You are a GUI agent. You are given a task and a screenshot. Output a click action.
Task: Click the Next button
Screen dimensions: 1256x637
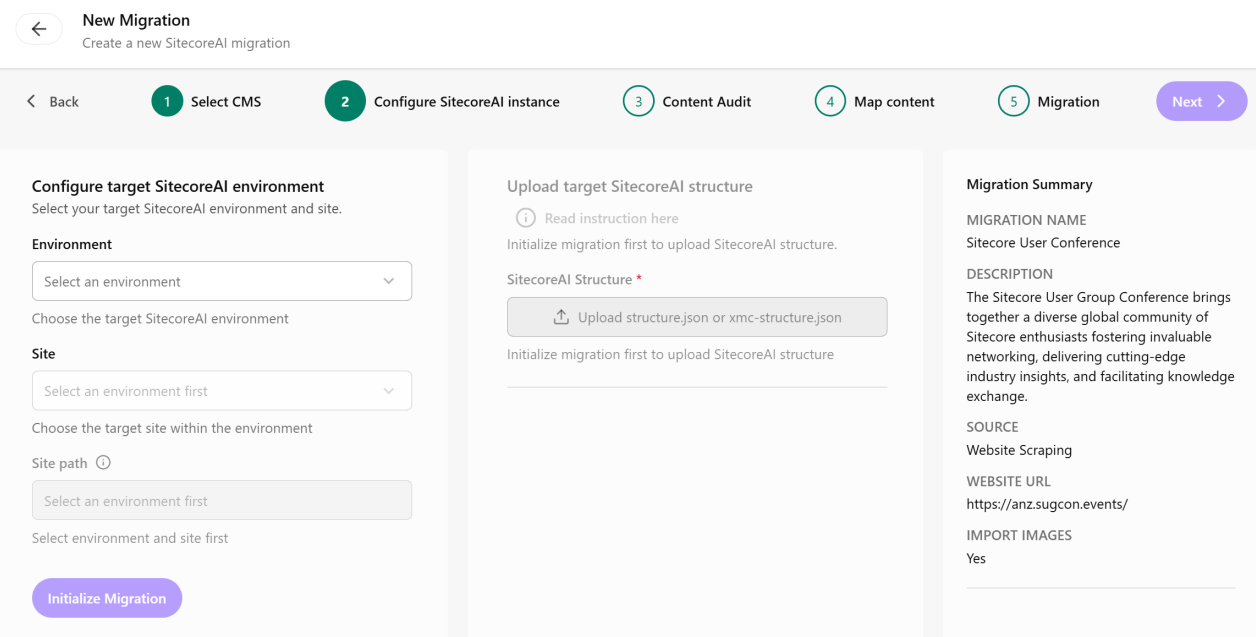1202,101
